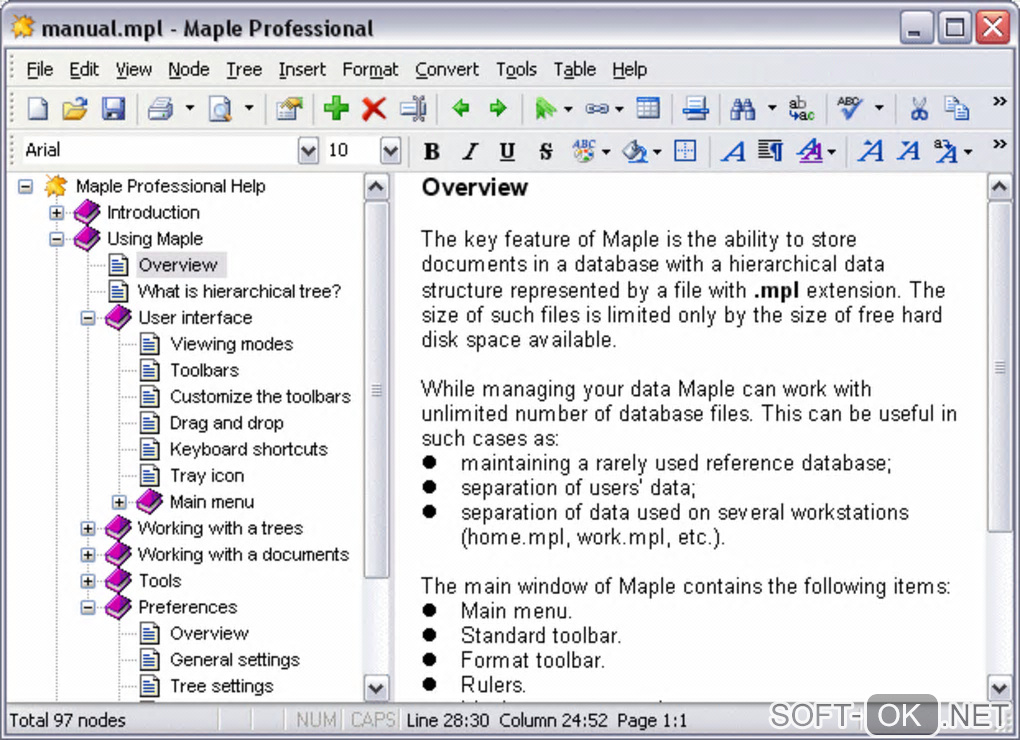
Task: Click document pane scroll down arrow
Action: [999, 687]
